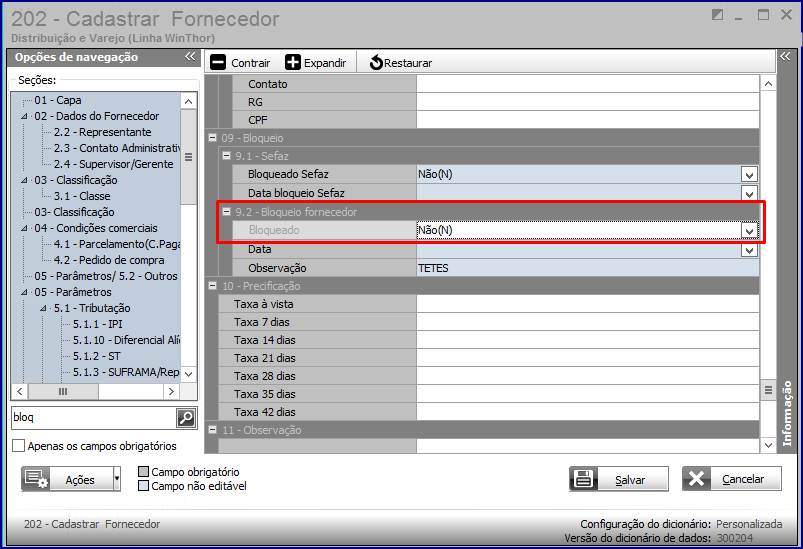Open the Bloqueado fornecedor dropdown arrow
This screenshot has height=549, width=803.
[x=749, y=231]
